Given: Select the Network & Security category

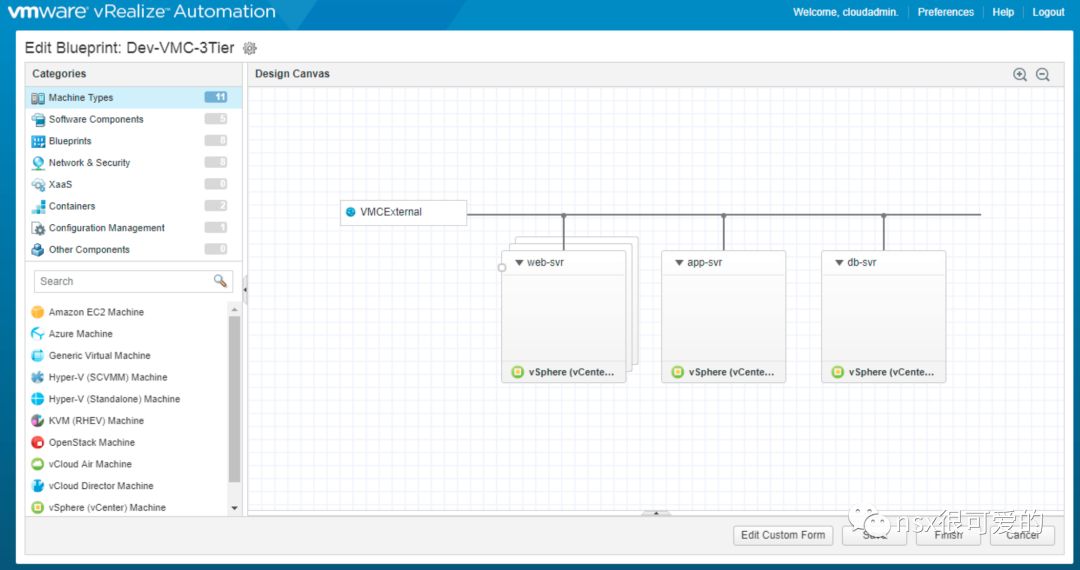Looking at the screenshot, I should (x=134, y=162).
